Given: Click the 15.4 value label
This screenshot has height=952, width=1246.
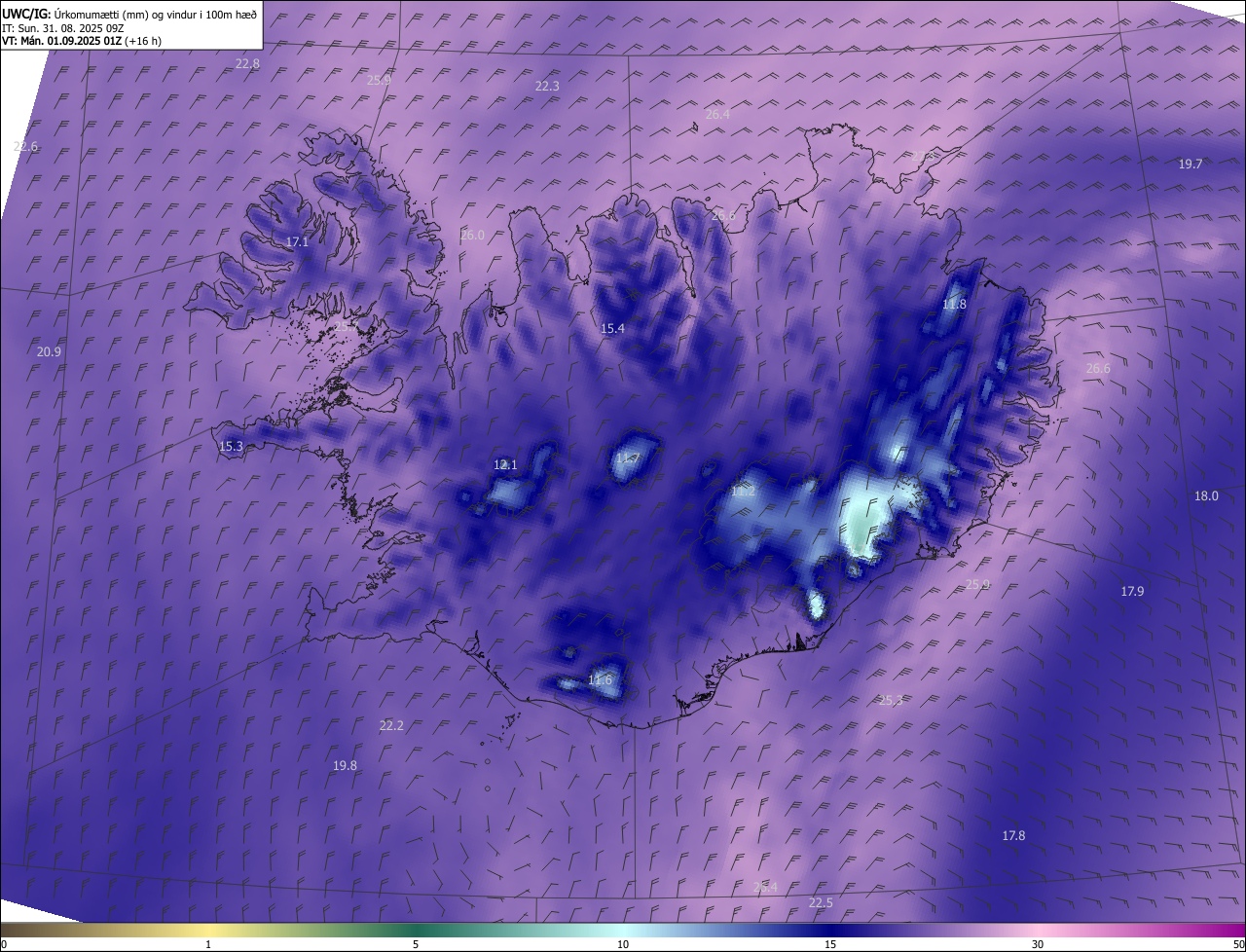Looking at the screenshot, I should [612, 329].
